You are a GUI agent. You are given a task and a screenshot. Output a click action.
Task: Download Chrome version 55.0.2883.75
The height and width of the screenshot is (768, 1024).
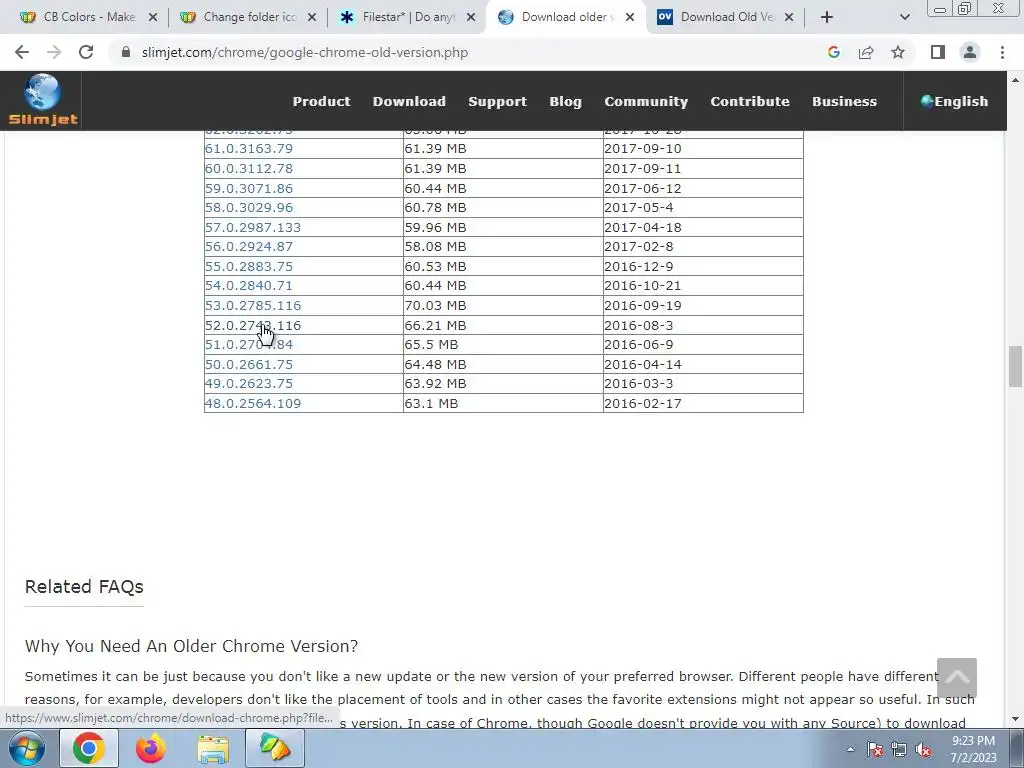pos(249,266)
